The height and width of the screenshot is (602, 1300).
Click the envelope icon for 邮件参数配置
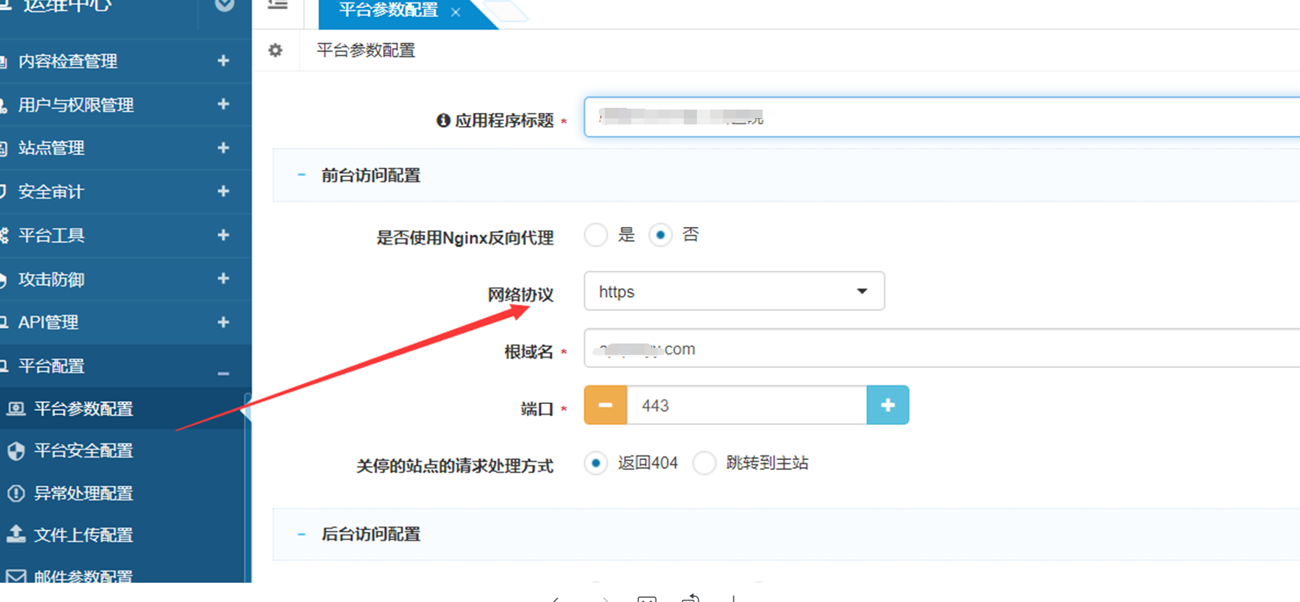[16, 577]
